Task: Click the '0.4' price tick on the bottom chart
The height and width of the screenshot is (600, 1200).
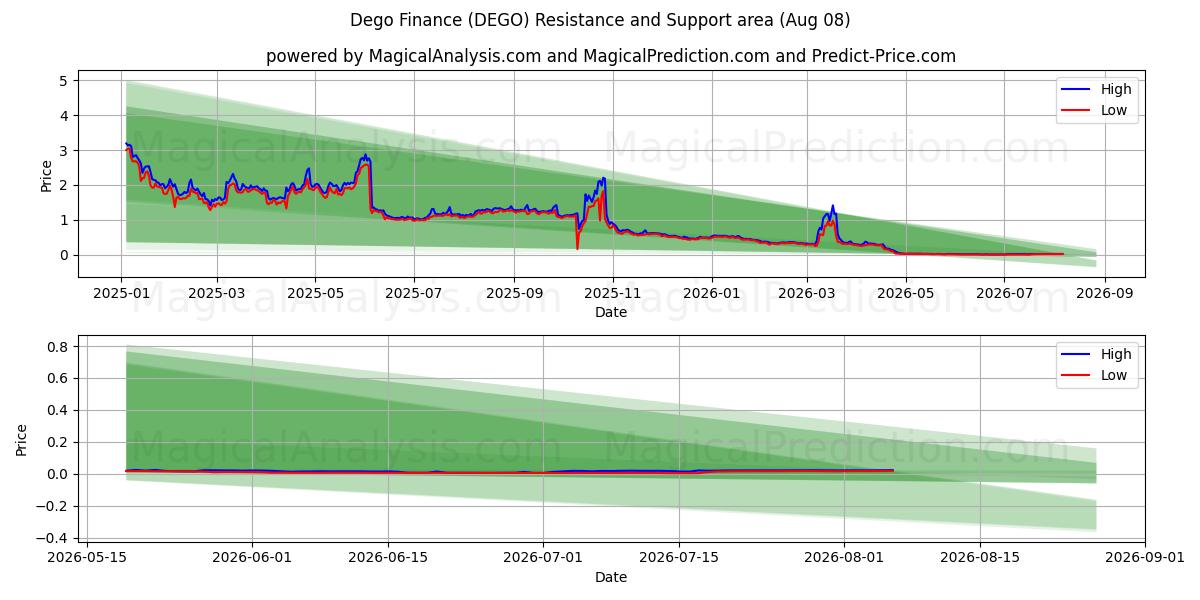Action: (58, 410)
